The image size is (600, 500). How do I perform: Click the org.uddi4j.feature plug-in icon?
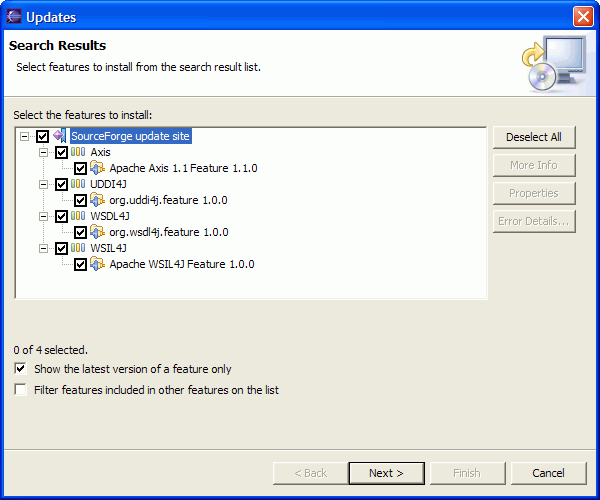pyautogui.click(x=97, y=200)
